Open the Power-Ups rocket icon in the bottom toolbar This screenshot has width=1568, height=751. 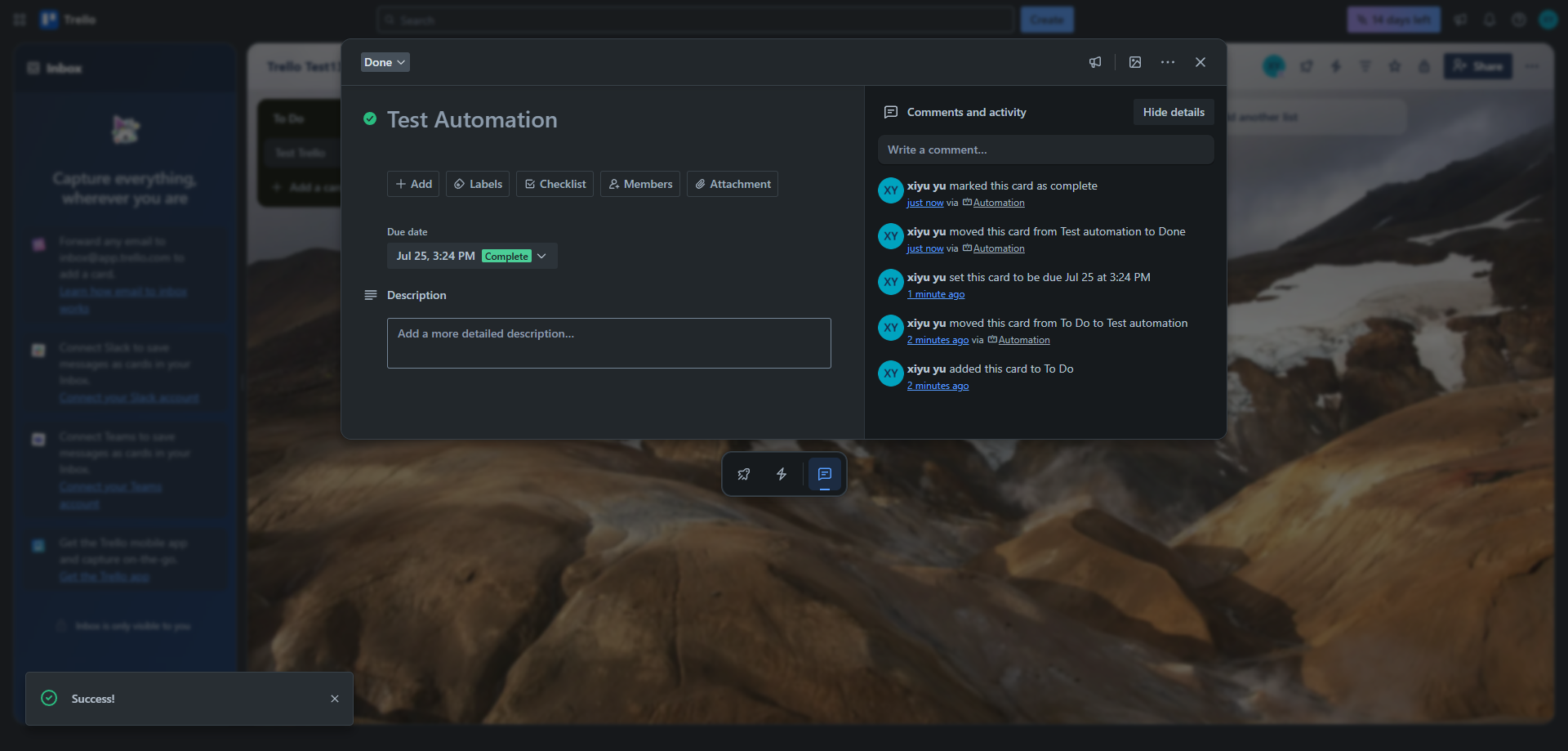(744, 474)
